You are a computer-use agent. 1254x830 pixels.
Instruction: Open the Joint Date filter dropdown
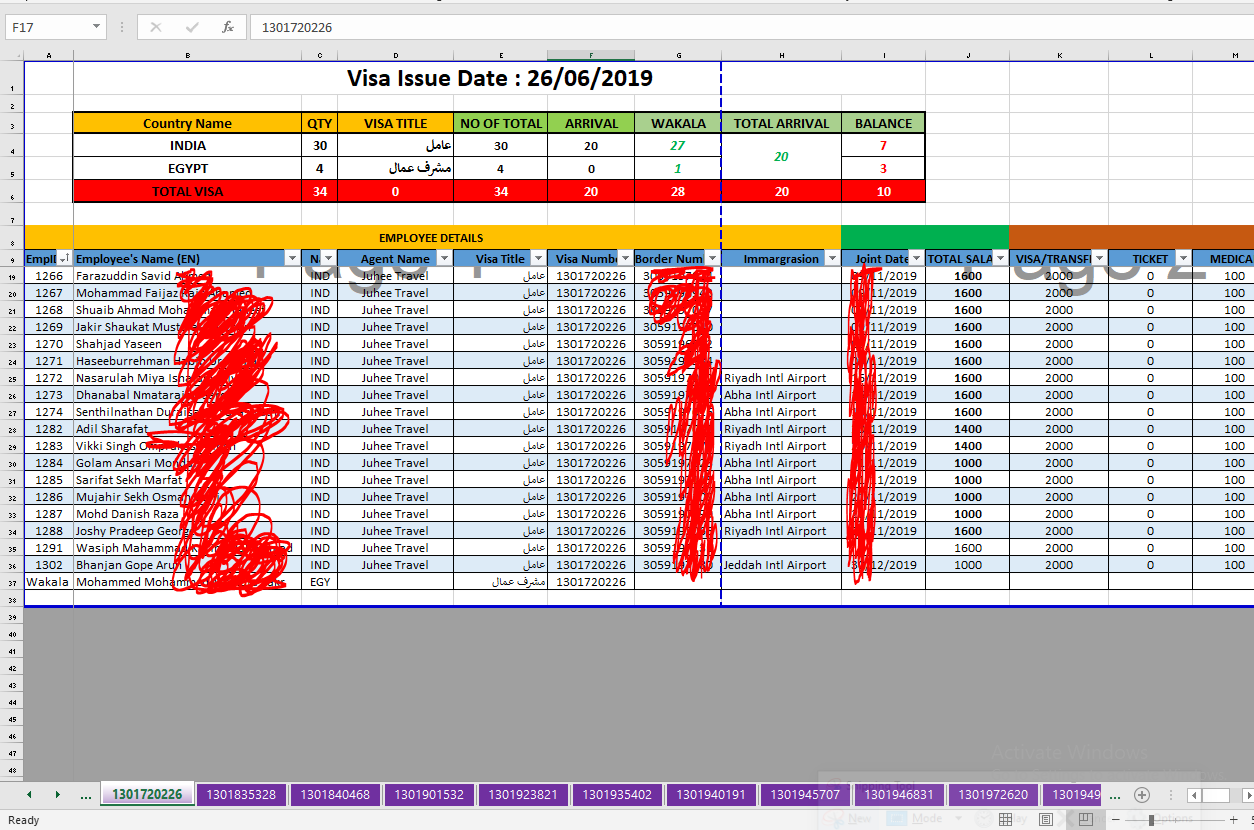coord(916,259)
